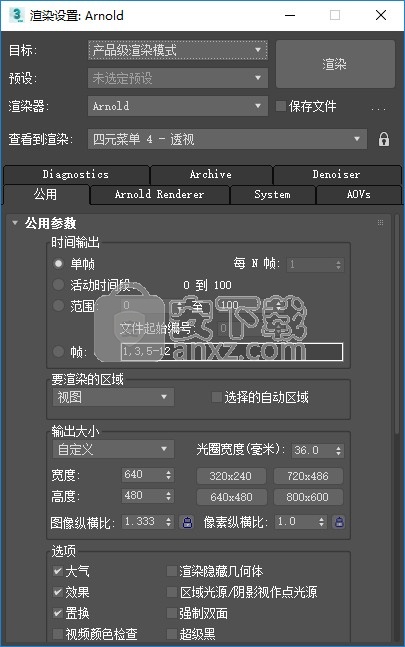
Task: Select the range radio button
Action: pyautogui.click(x=59, y=305)
